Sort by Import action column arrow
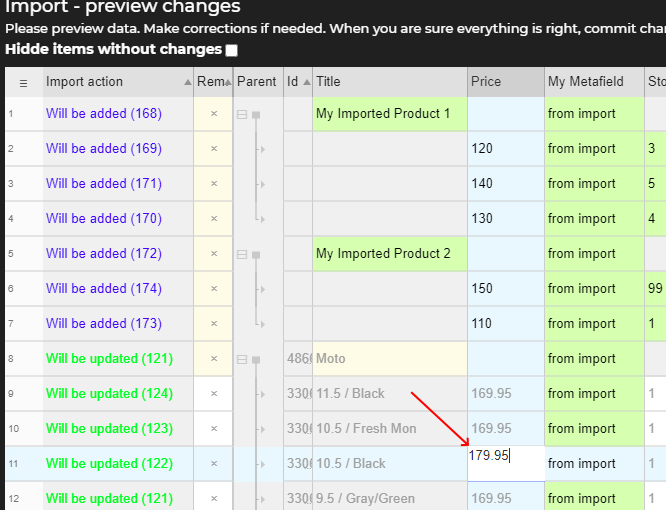The image size is (666, 510). click(x=187, y=82)
